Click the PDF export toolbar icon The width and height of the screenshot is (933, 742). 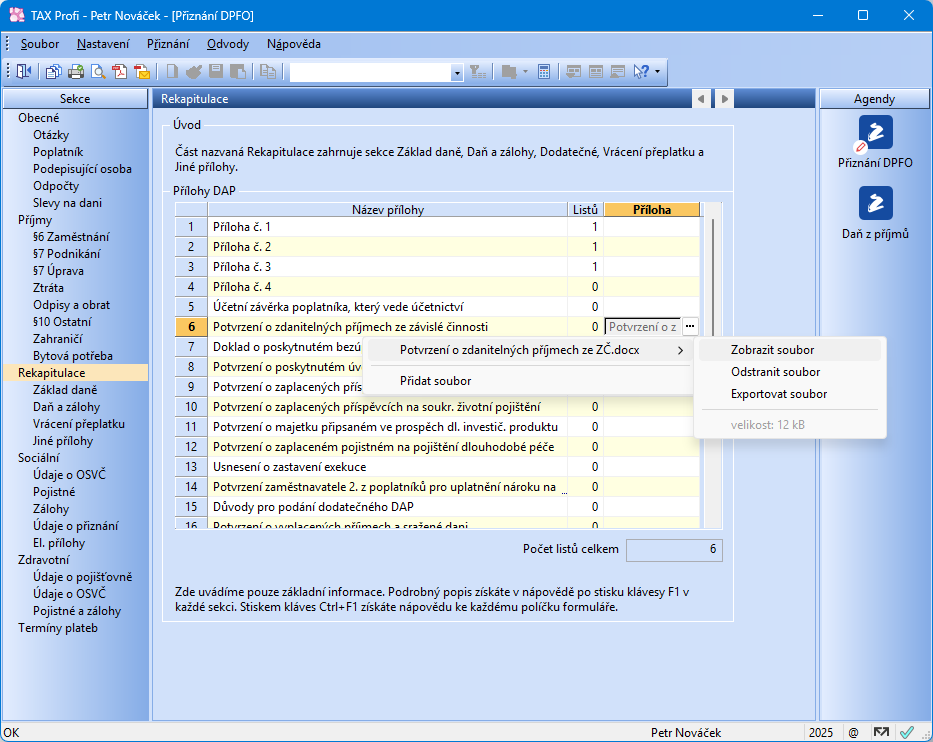[120, 71]
